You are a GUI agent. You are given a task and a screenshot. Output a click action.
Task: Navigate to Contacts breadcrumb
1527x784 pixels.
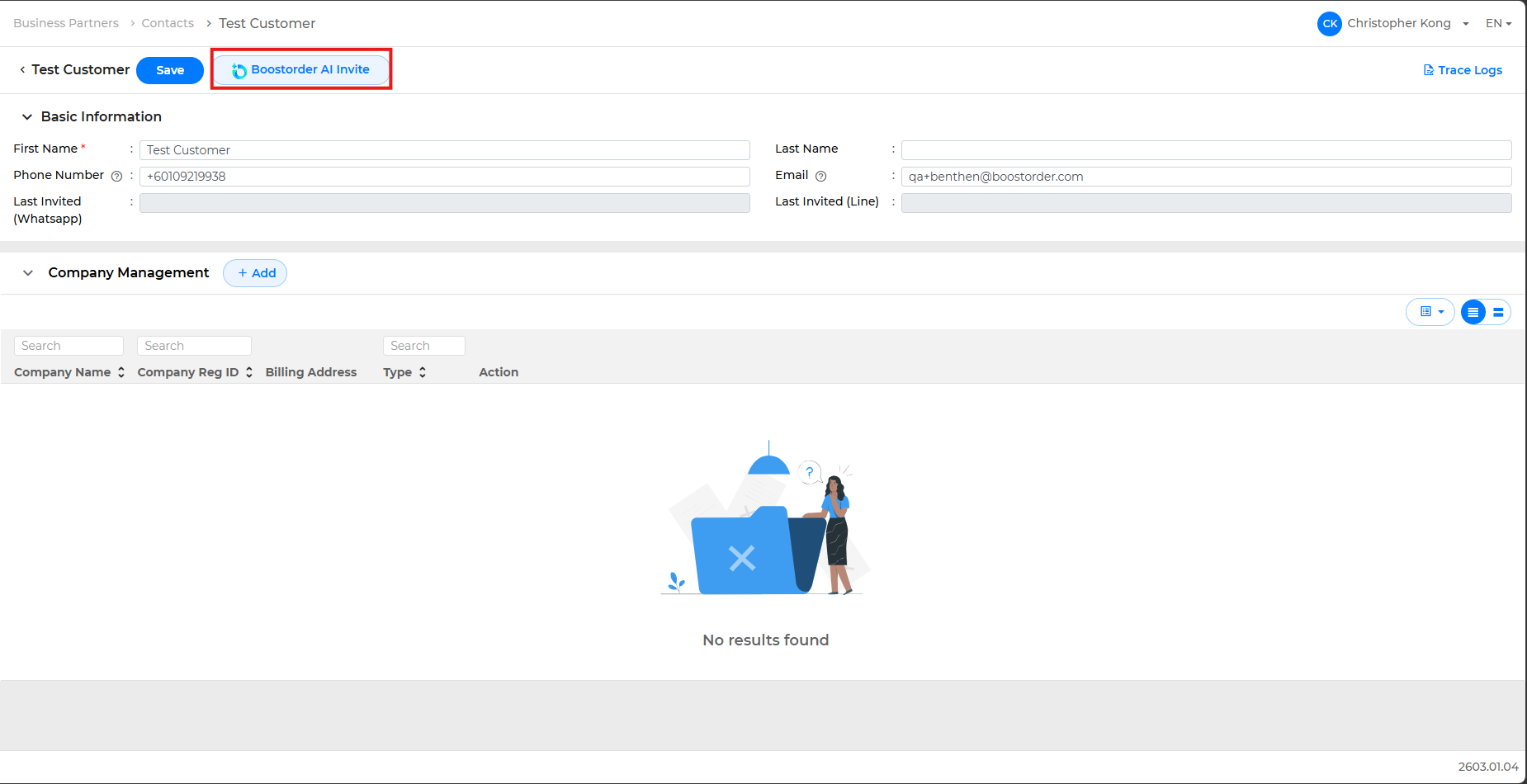click(x=168, y=24)
